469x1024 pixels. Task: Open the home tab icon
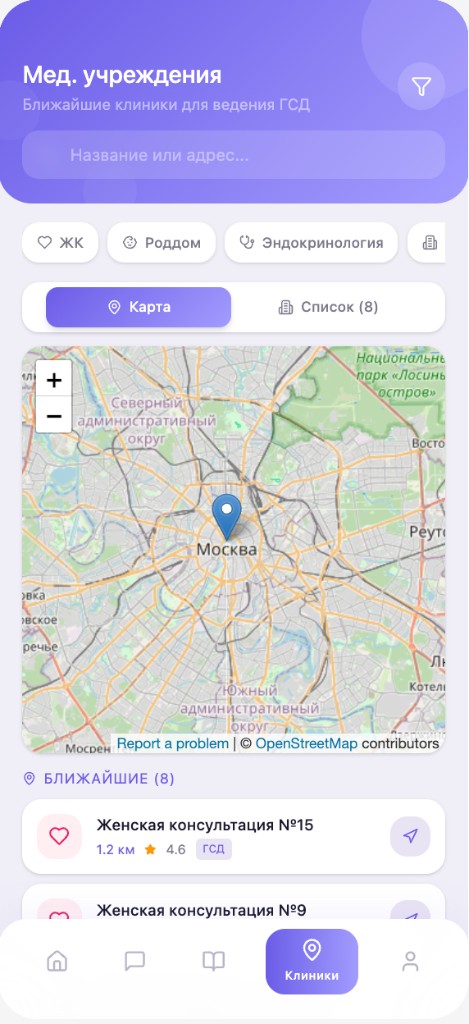click(x=57, y=961)
